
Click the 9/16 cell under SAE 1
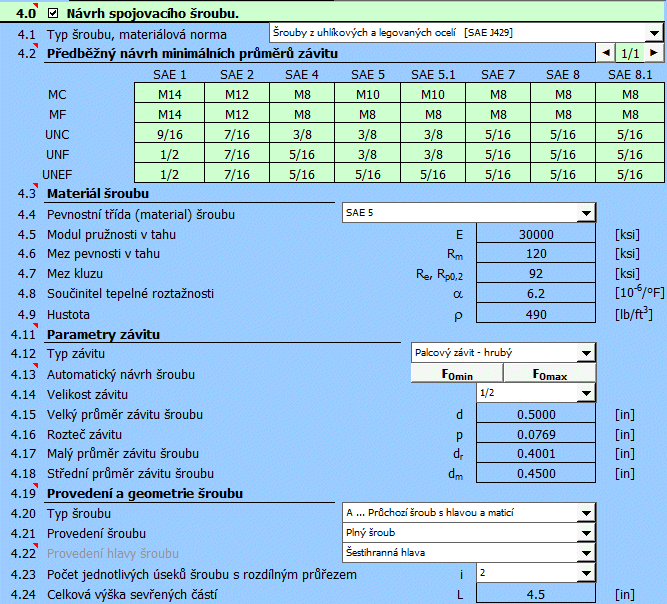169,135
